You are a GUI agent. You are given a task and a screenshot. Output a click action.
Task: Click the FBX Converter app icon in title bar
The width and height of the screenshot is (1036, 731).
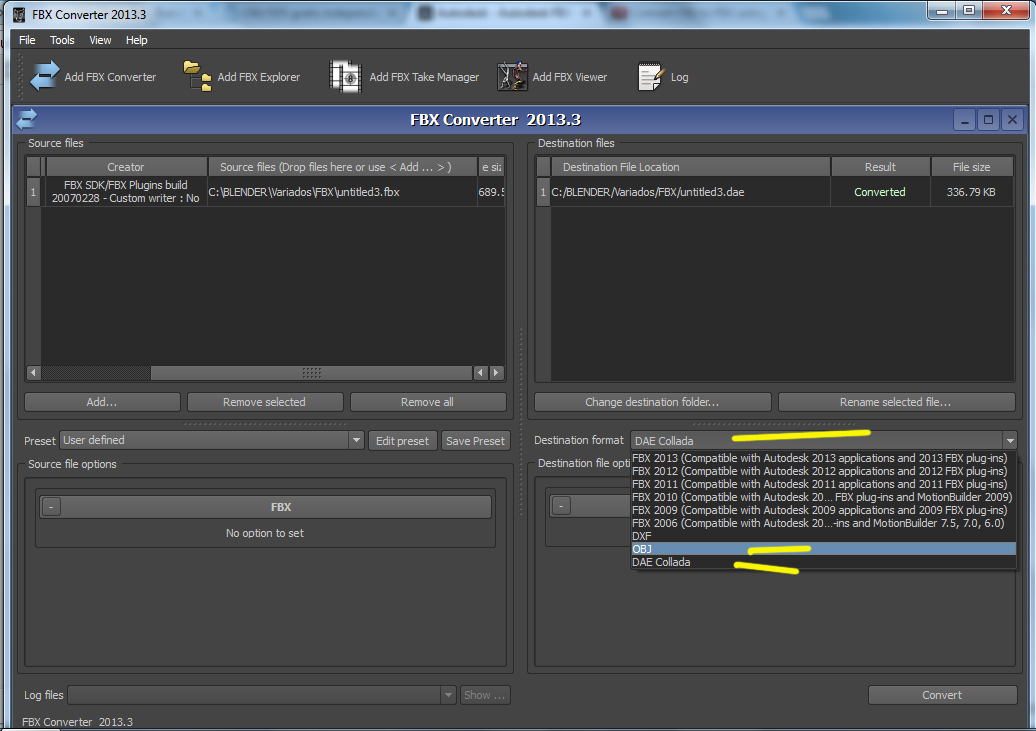[19, 14]
